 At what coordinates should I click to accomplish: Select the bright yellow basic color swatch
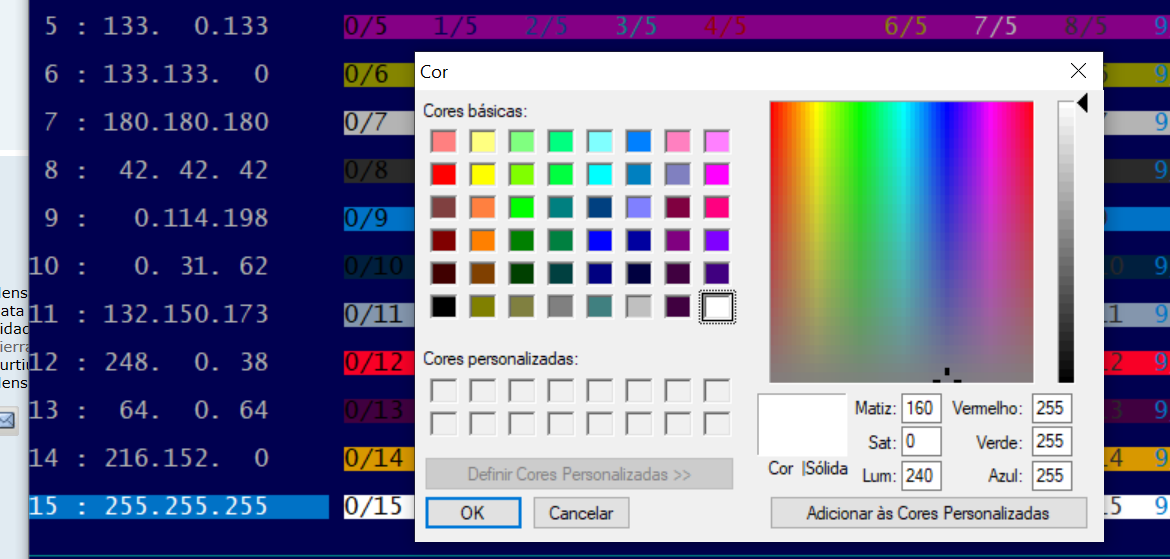pyautogui.click(x=483, y=175)
